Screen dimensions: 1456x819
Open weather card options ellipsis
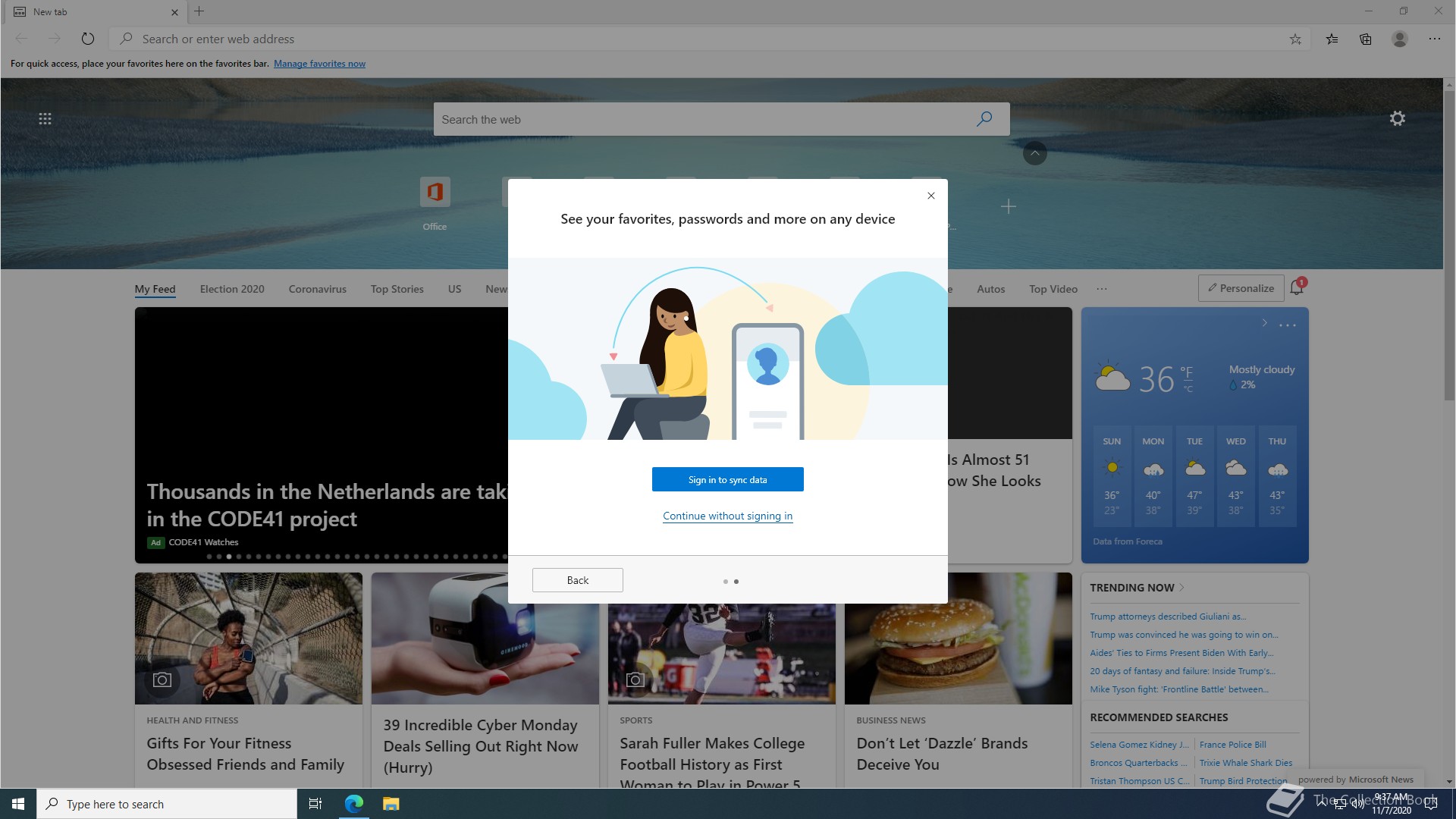click(1288, 325)
